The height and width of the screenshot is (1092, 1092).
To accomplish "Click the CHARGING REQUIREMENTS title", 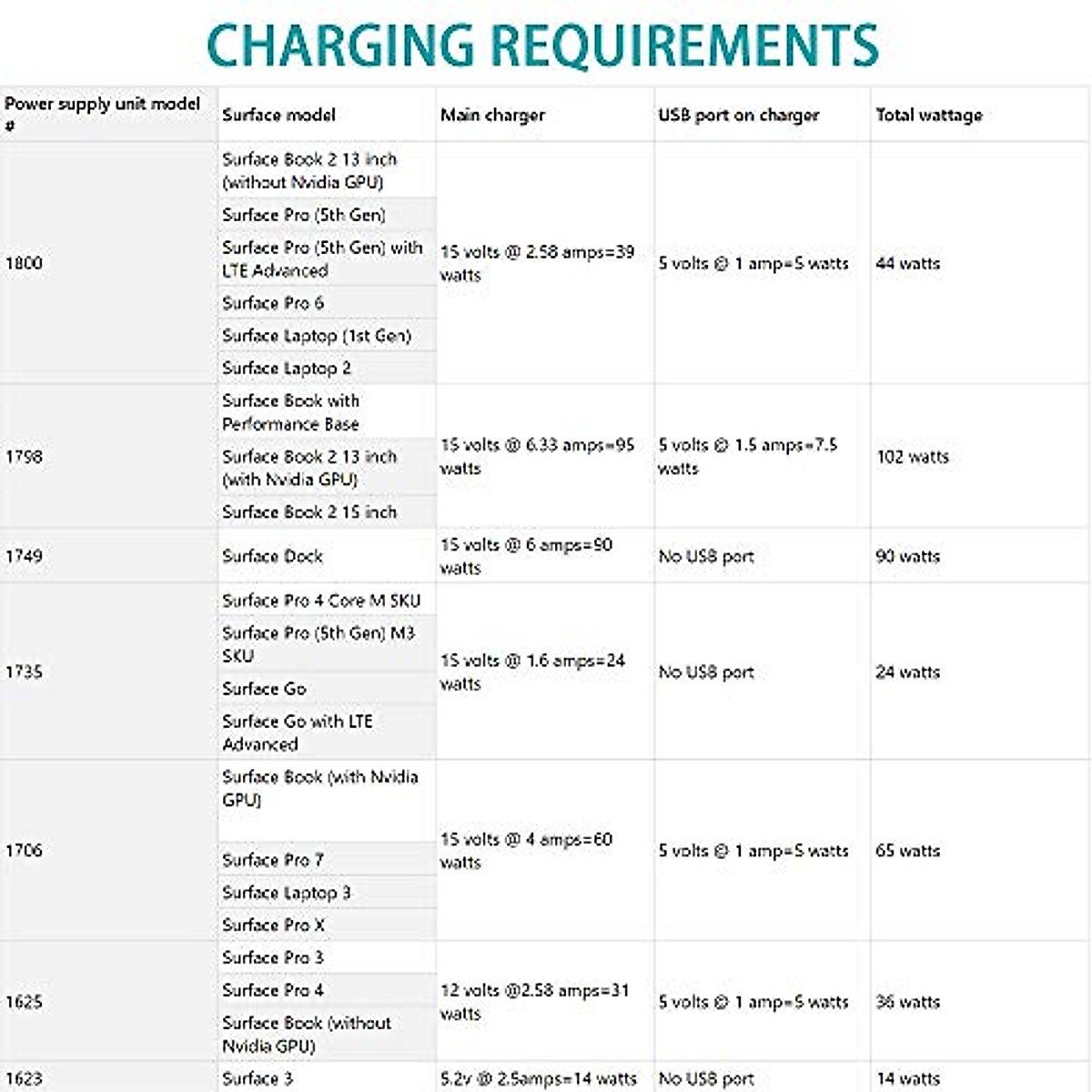I will (x=543, y=45).
